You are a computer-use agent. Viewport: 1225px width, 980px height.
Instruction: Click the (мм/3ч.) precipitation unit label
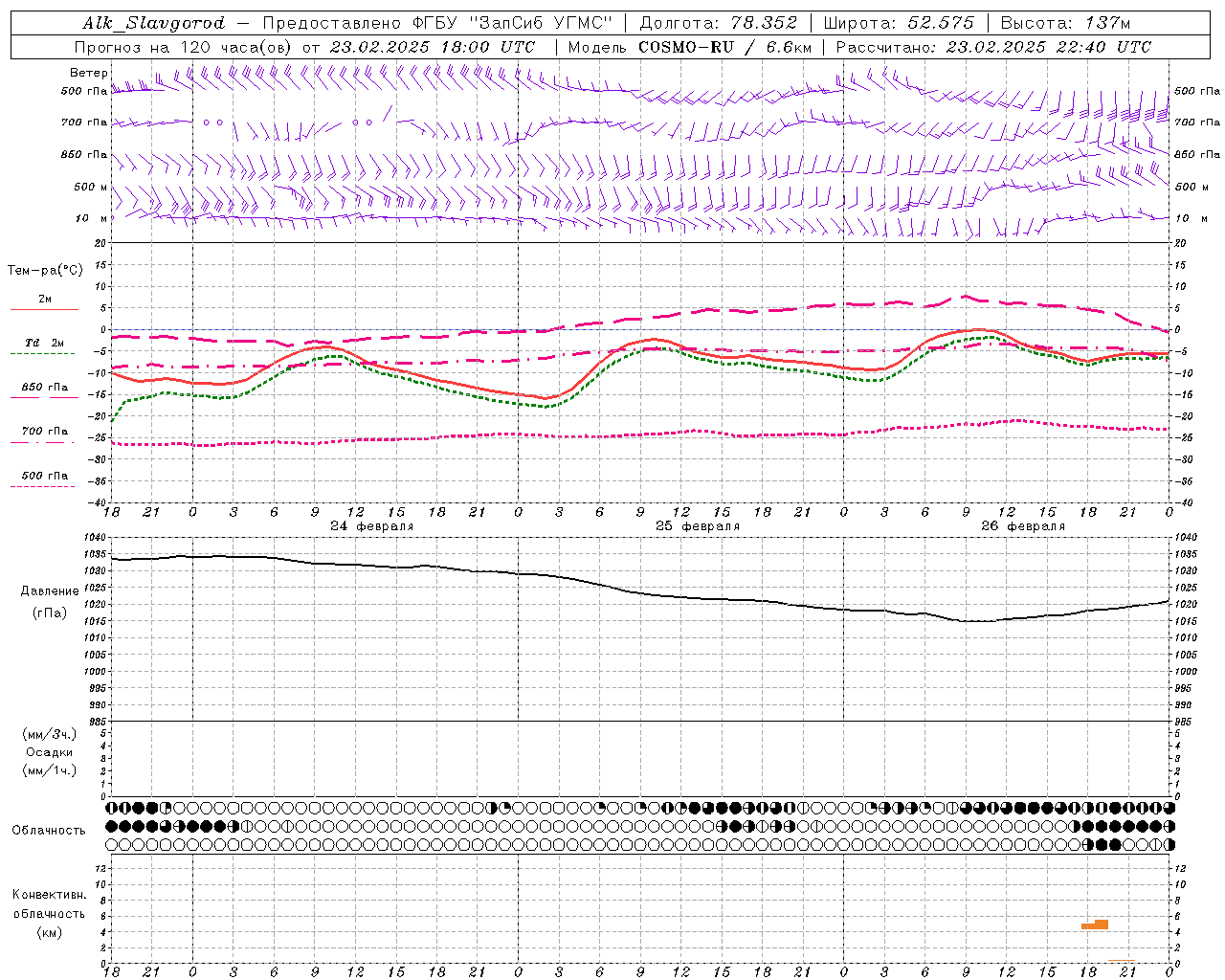[x=50, y=734]
